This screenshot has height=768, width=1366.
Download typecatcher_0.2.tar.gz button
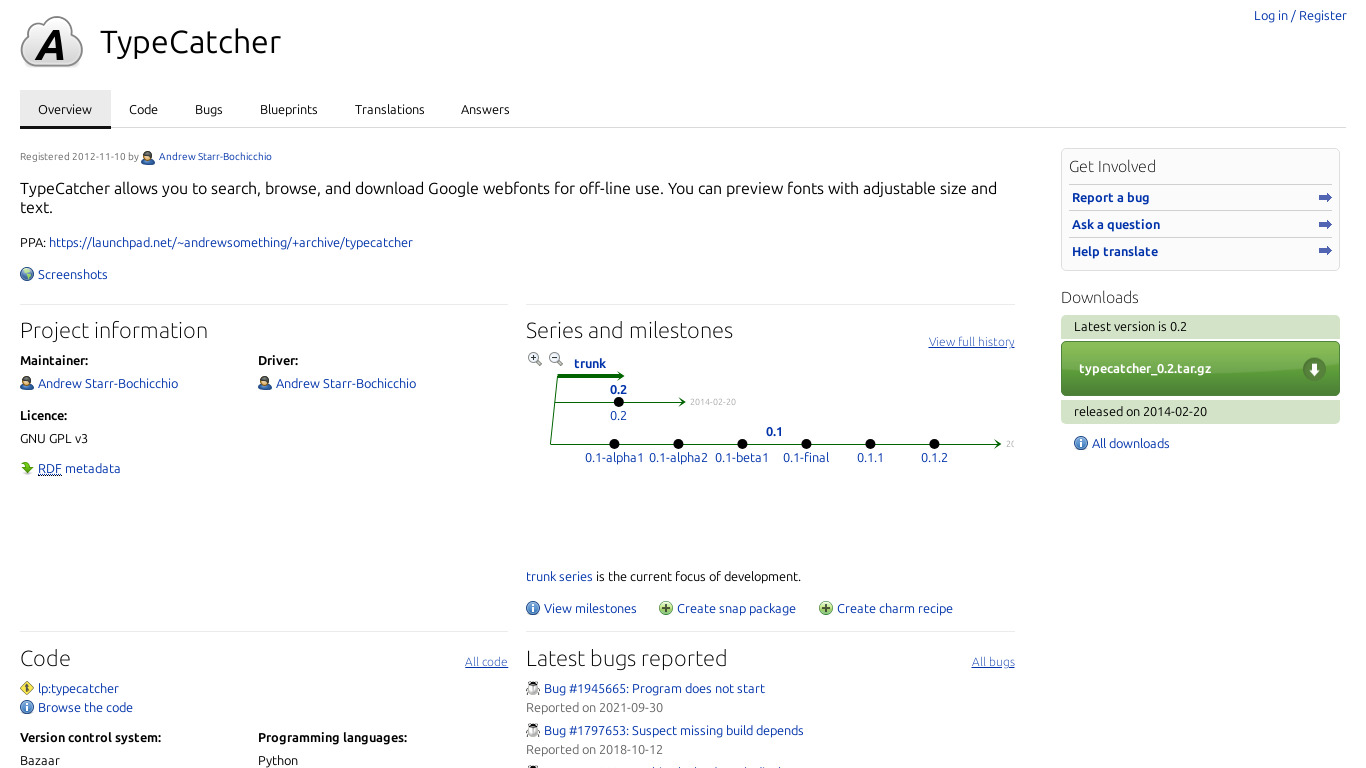point(1200,369)
